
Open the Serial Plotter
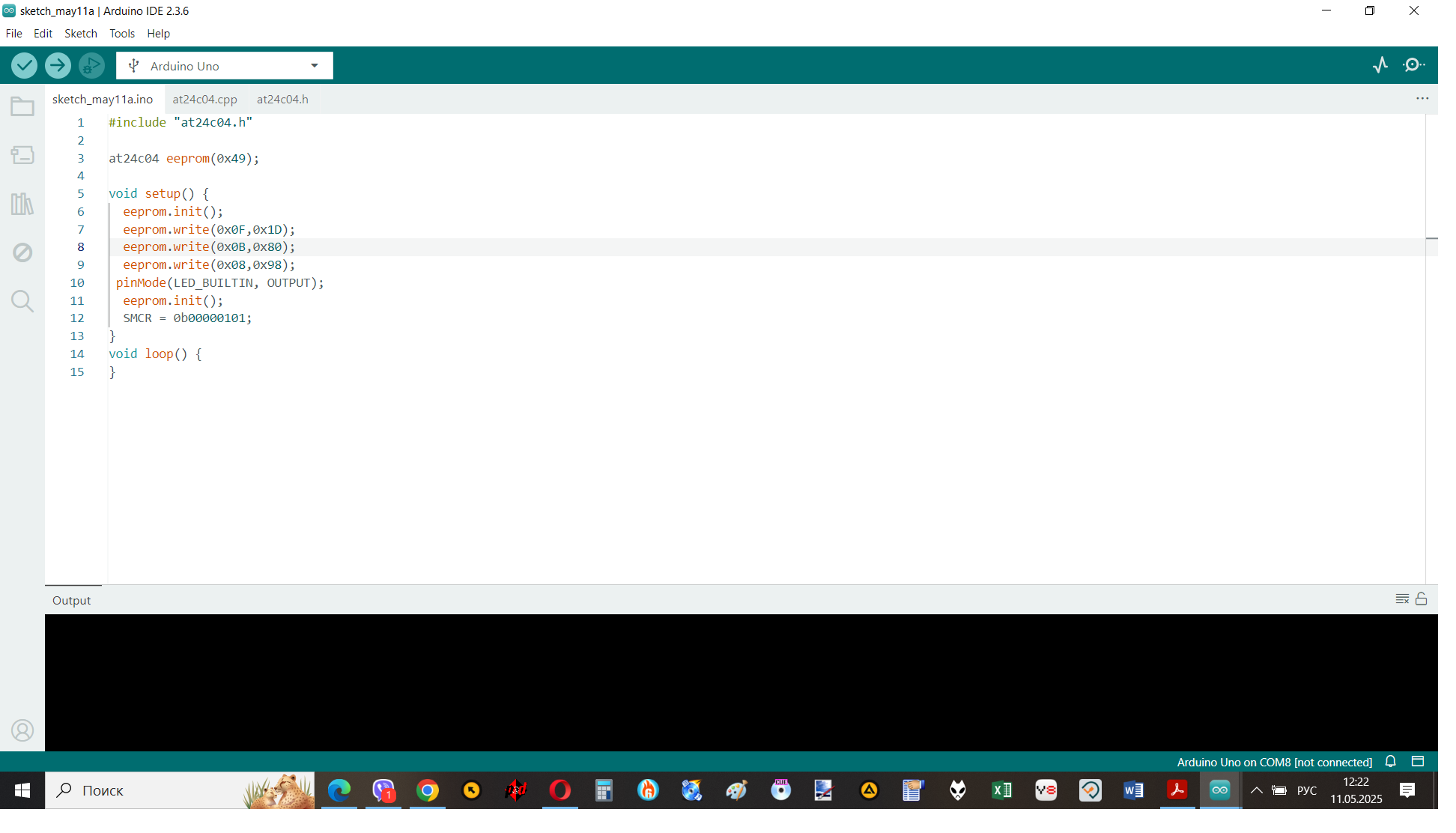tap(1380, 65)
